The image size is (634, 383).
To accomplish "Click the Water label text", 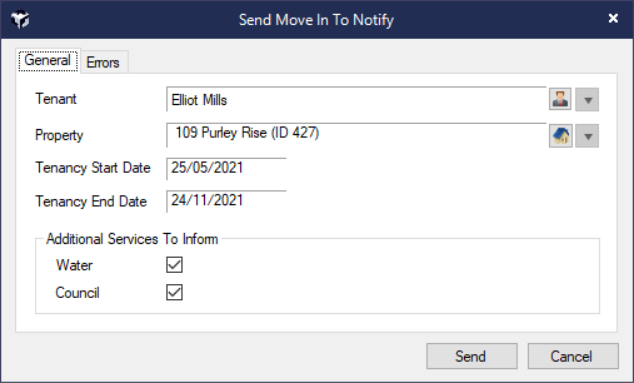I will (x=74, y=265).
